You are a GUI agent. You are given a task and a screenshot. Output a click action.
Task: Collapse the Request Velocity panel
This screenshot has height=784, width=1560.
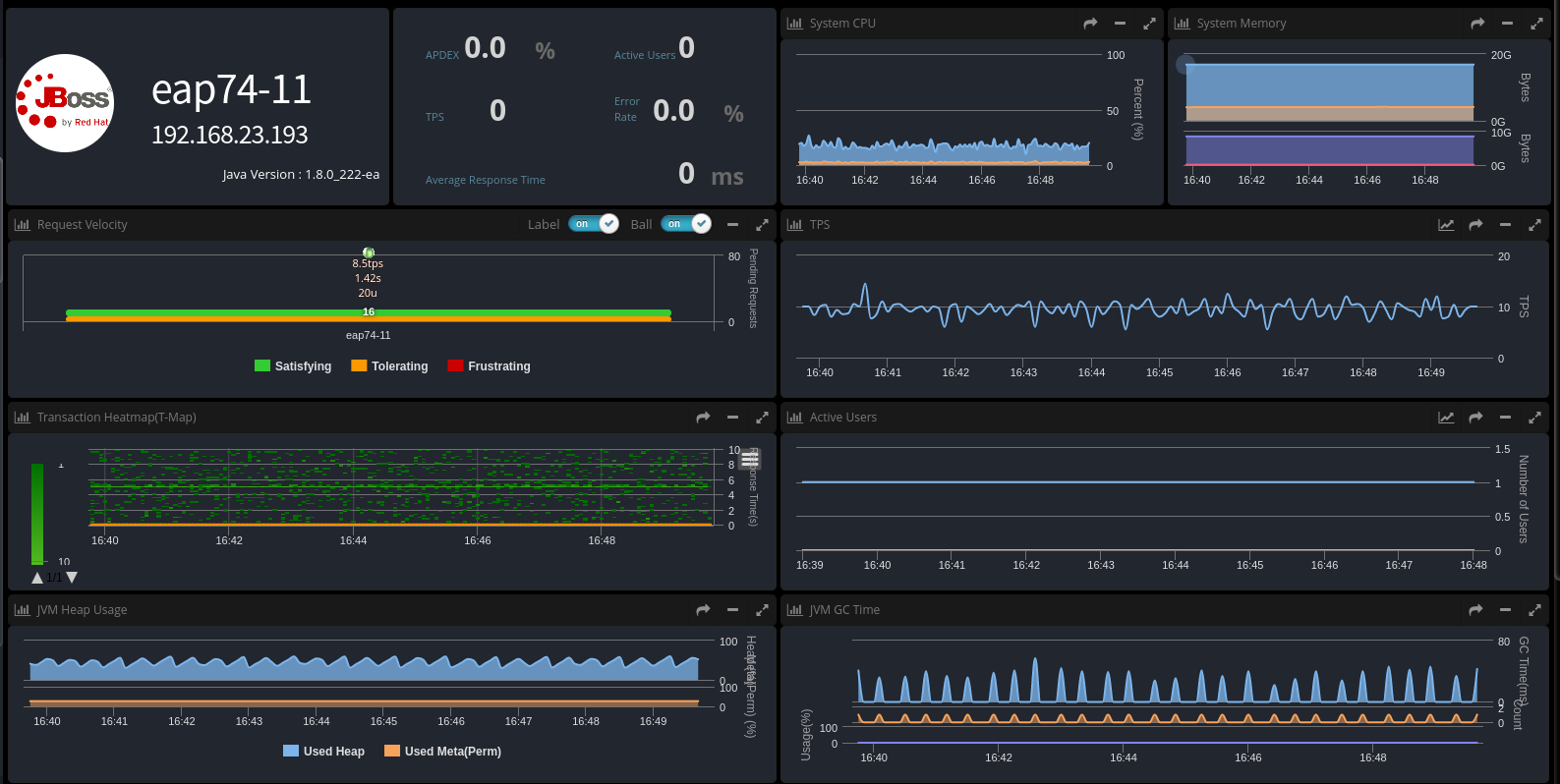click(x=732, y=225)
